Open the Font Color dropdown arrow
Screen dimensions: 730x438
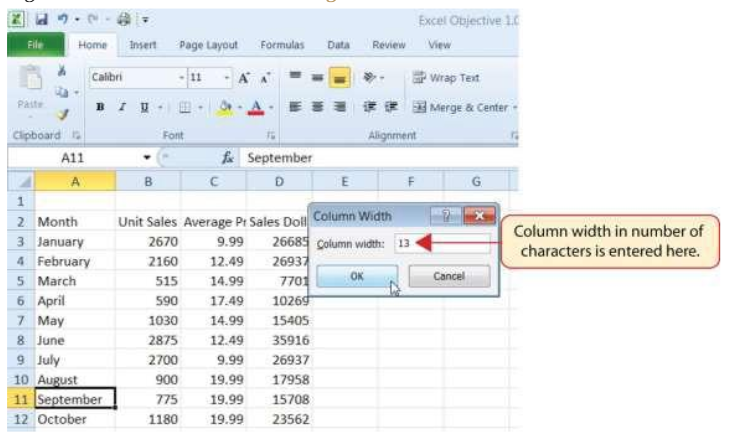click(271, 108)
